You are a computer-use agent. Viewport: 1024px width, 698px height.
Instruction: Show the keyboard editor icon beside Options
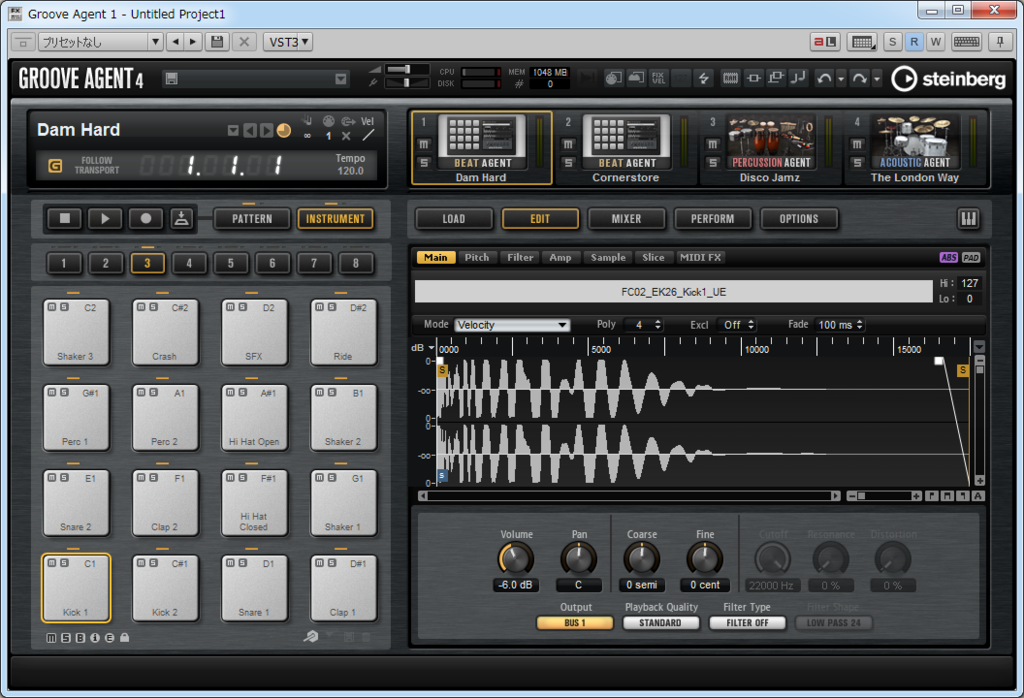pyautogui.click(x=968, y=219)
